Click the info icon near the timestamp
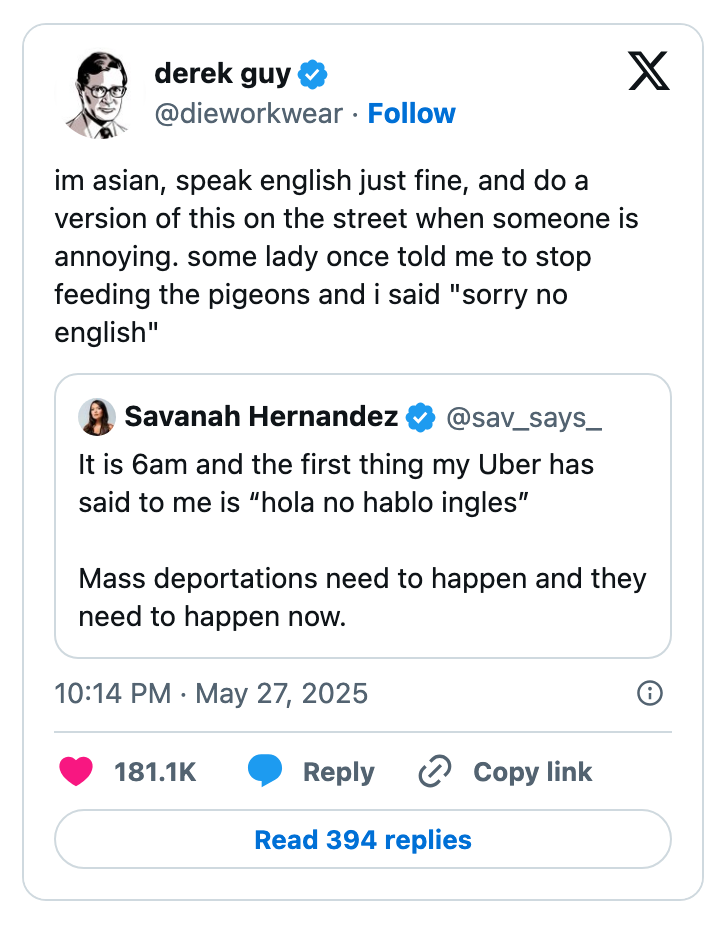Screen dimensions: 726x928 pyautogui.click(x=649, y=693)
